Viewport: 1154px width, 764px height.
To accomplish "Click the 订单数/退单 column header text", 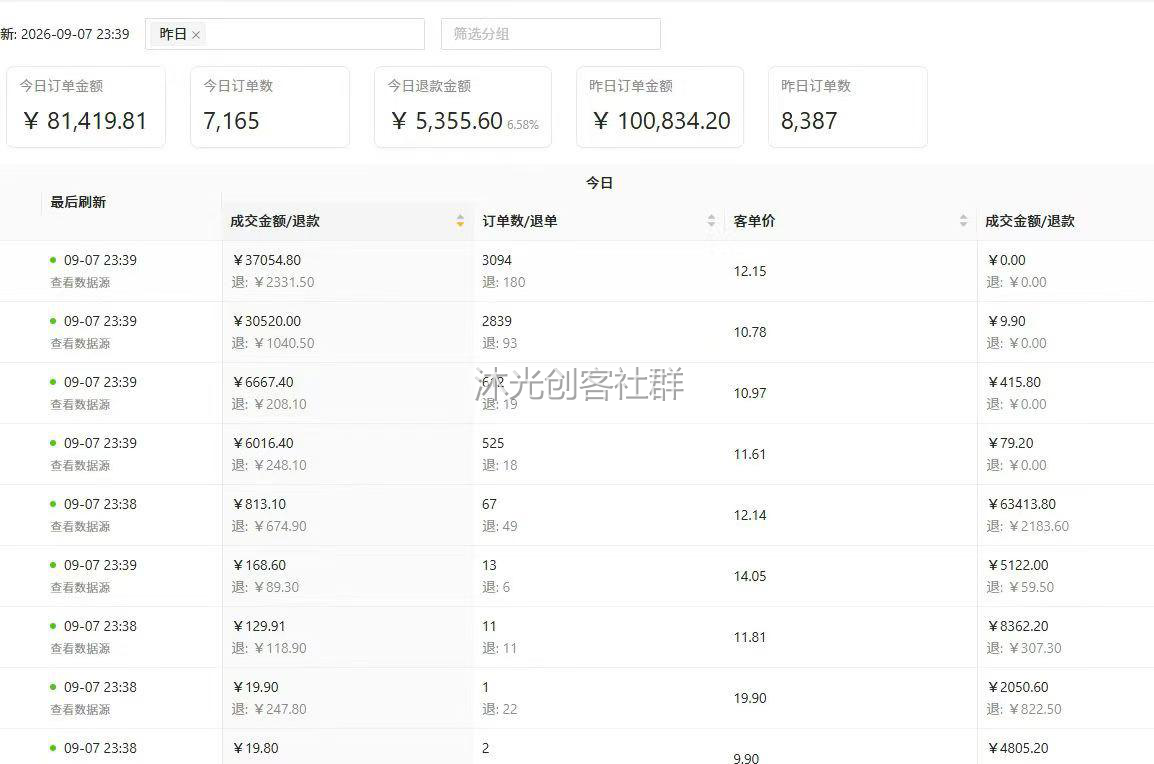I will pyautogui.click(x=520, y=222).
